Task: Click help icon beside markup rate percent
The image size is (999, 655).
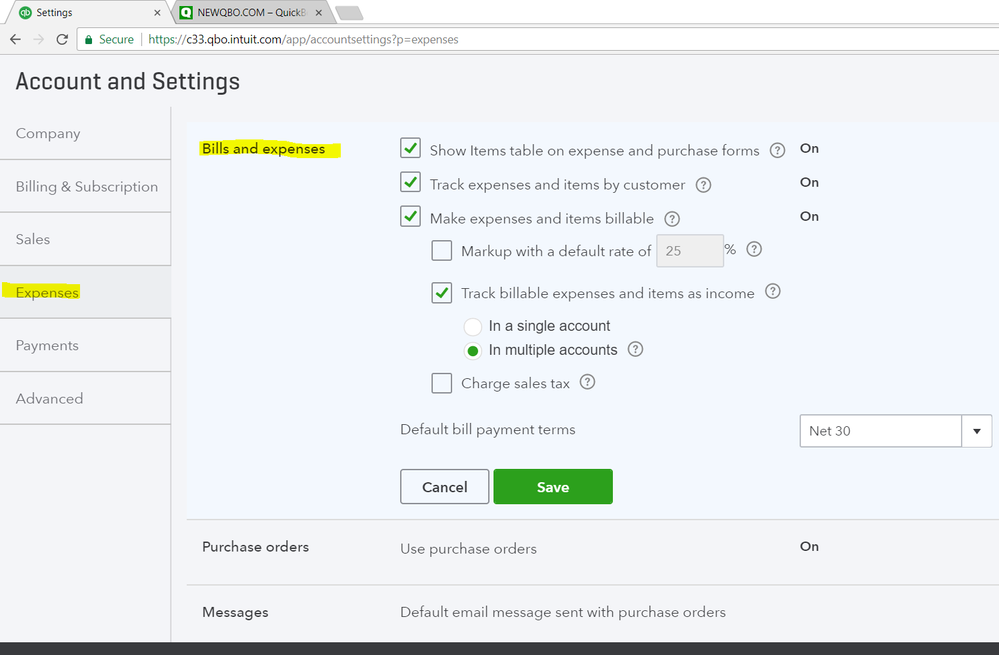Action: 754,250
